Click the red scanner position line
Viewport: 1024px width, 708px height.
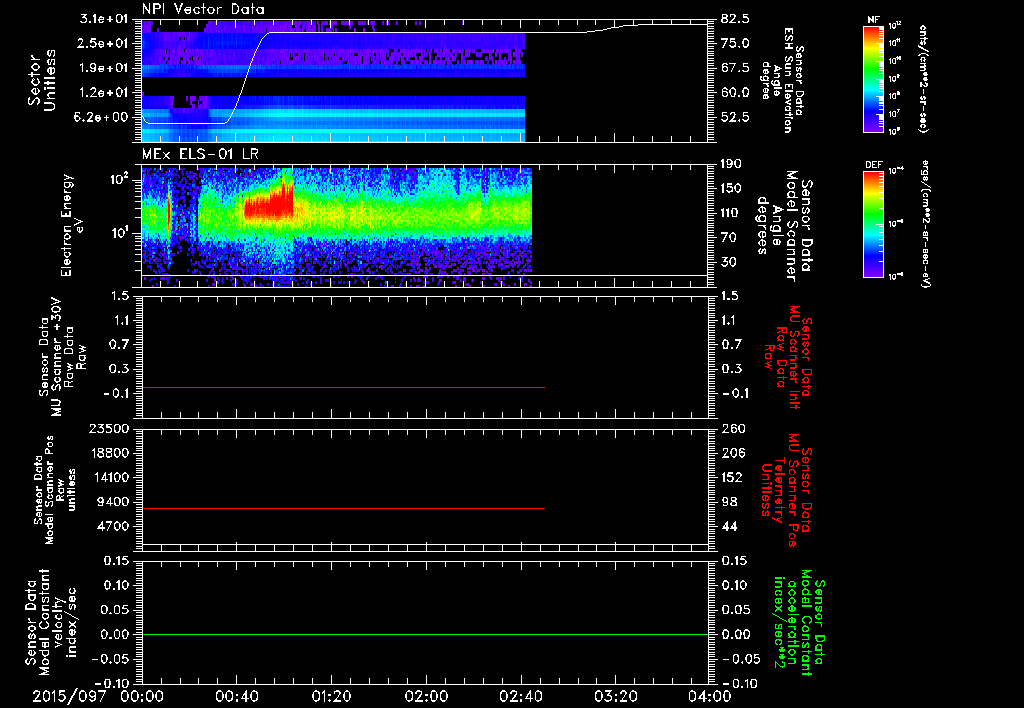[x=344, y=508]
